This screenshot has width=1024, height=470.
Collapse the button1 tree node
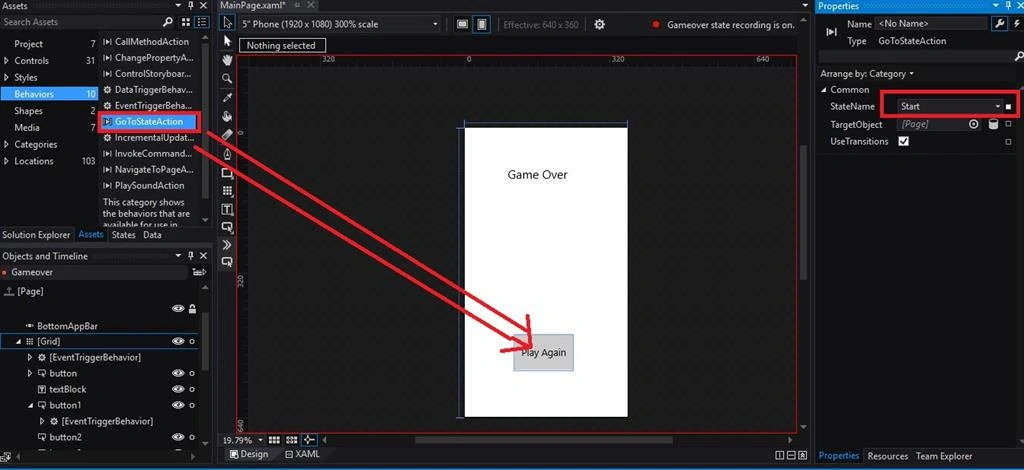[31, 405]
